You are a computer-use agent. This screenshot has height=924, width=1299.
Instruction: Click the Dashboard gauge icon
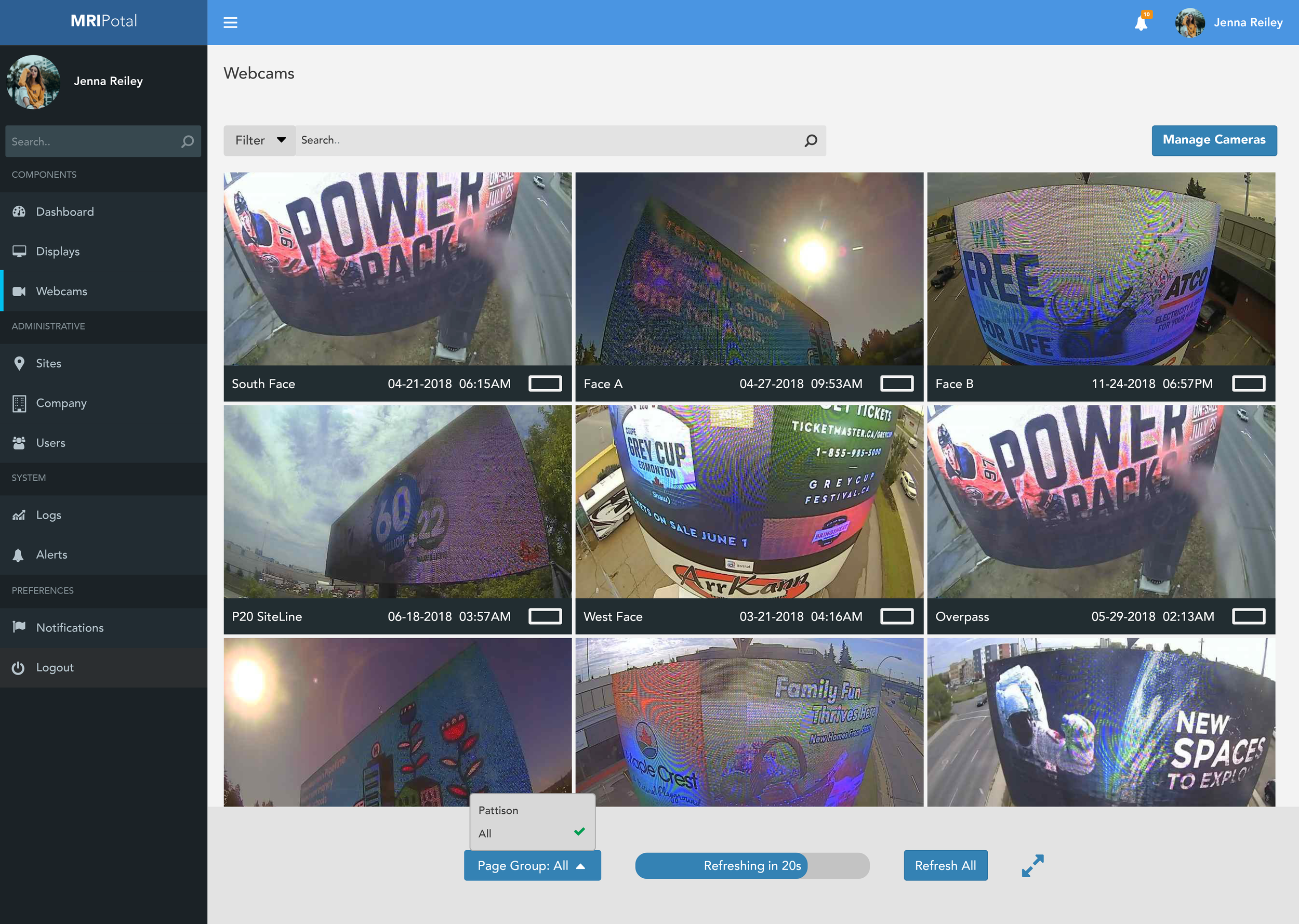pos(19,212)
